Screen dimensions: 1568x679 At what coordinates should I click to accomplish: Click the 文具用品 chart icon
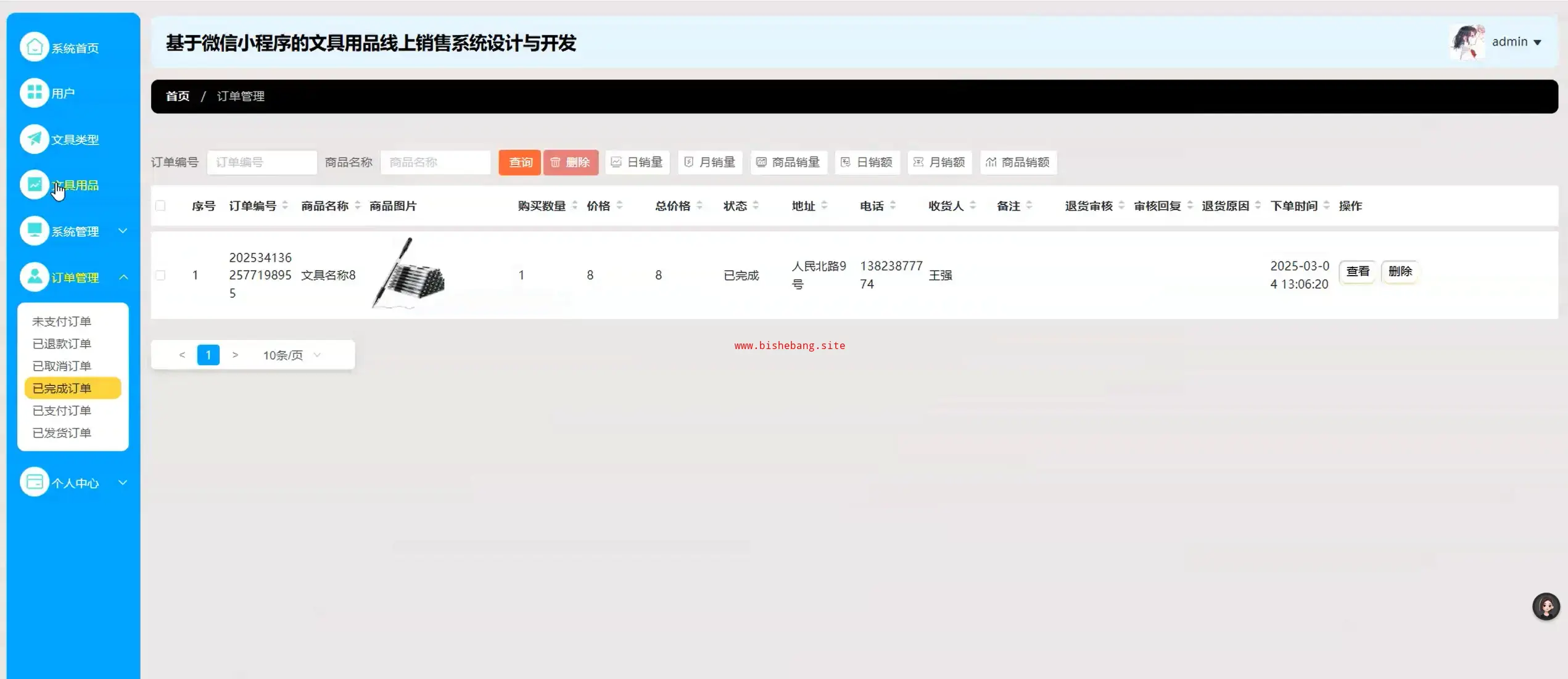point(35,184)
